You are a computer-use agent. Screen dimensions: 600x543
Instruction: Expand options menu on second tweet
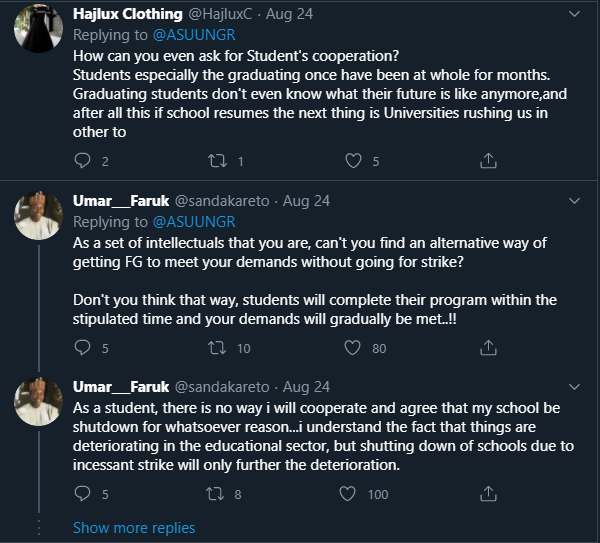pyautogui.click(x=574, y=201)
